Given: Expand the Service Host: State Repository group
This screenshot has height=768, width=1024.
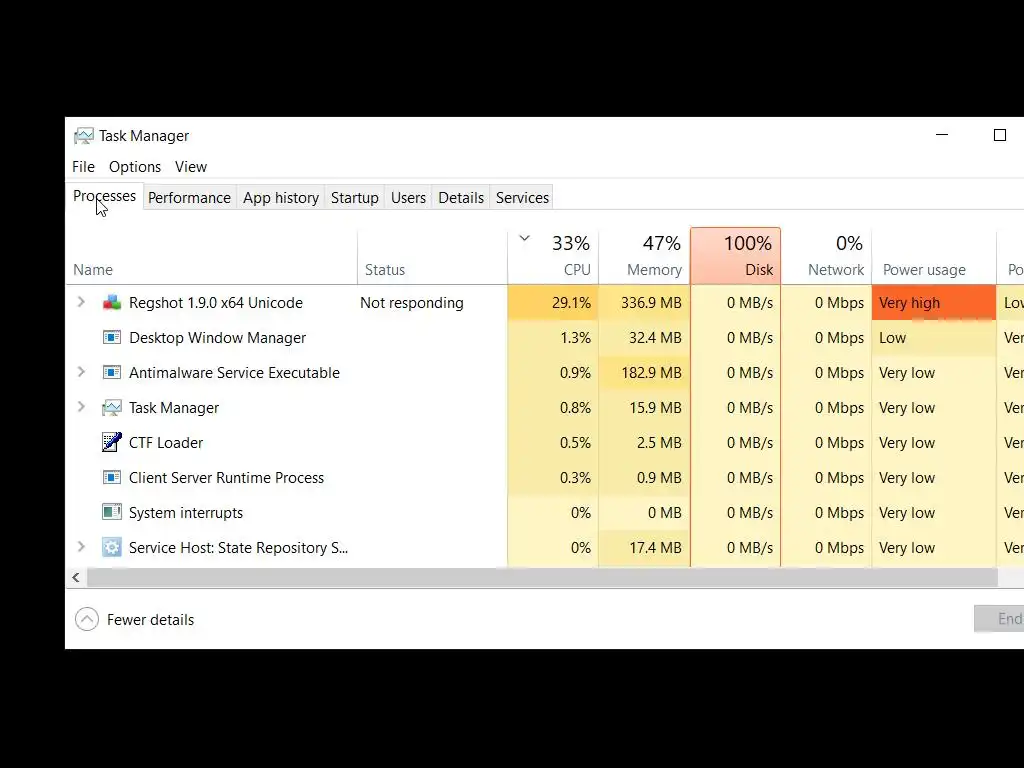Looking at the screenshot, I should click(x=81, y=547).
